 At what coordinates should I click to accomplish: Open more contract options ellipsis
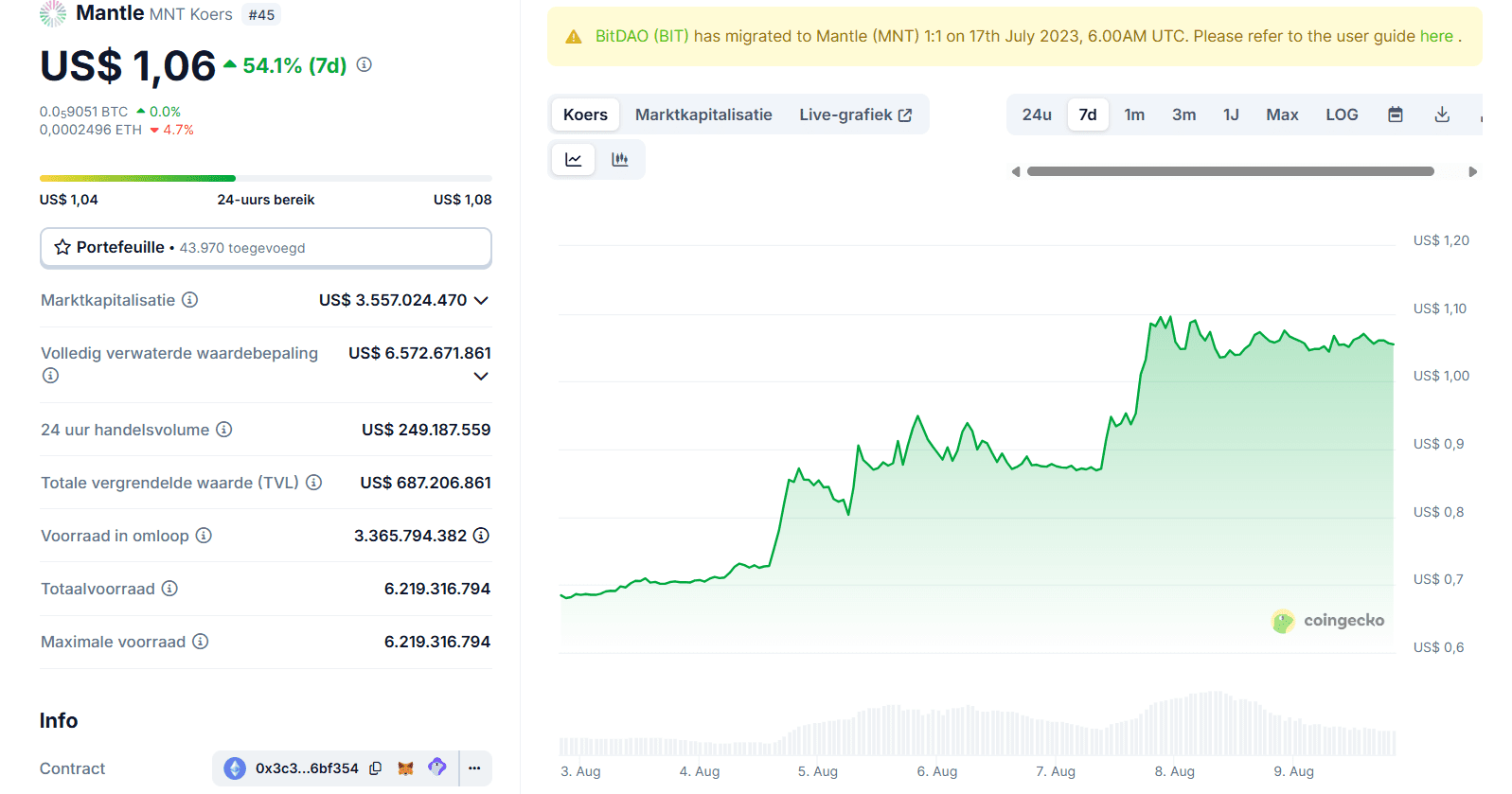(474, 768)
